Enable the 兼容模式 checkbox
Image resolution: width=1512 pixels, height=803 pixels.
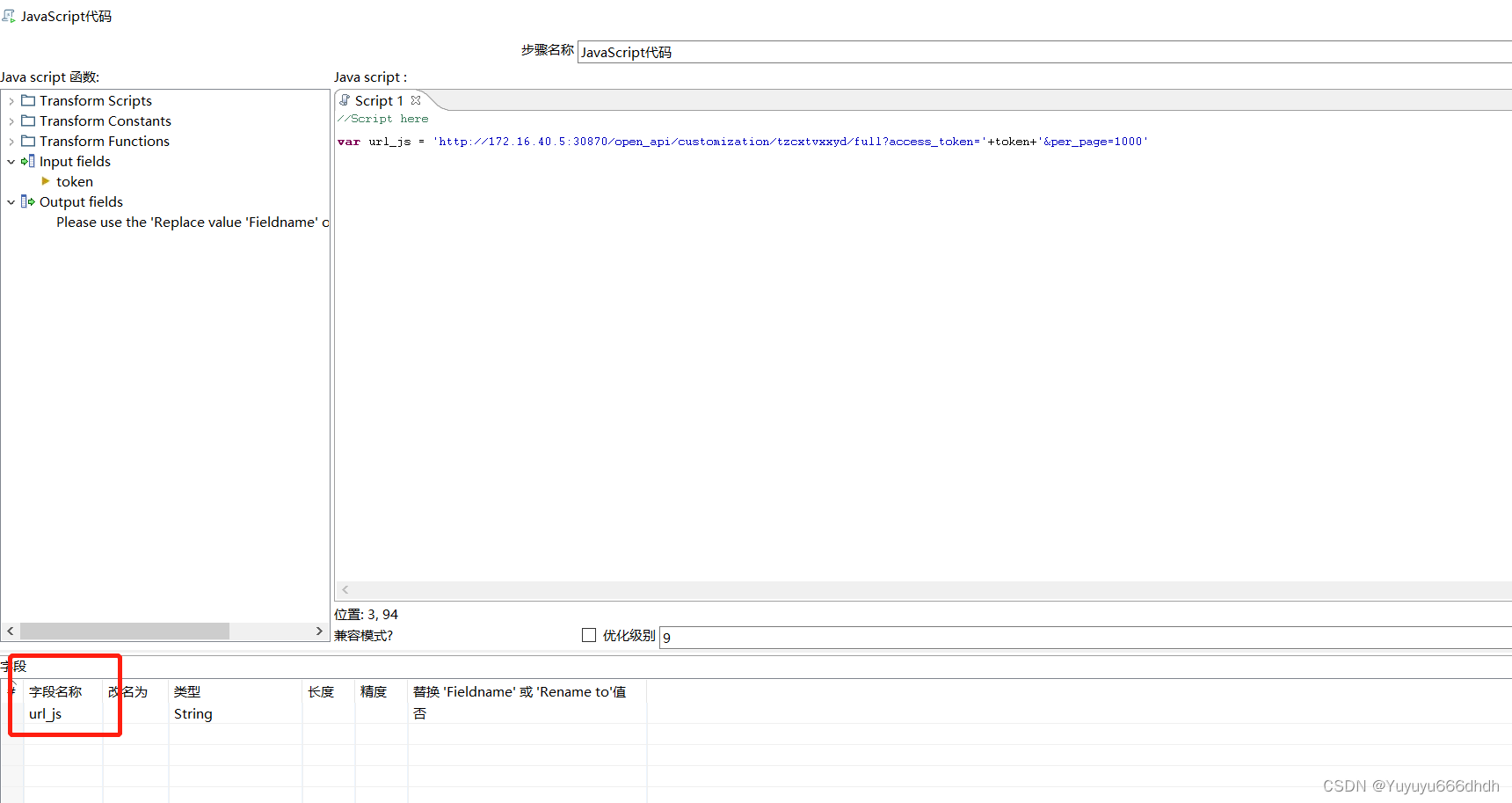tap(588, 635)
